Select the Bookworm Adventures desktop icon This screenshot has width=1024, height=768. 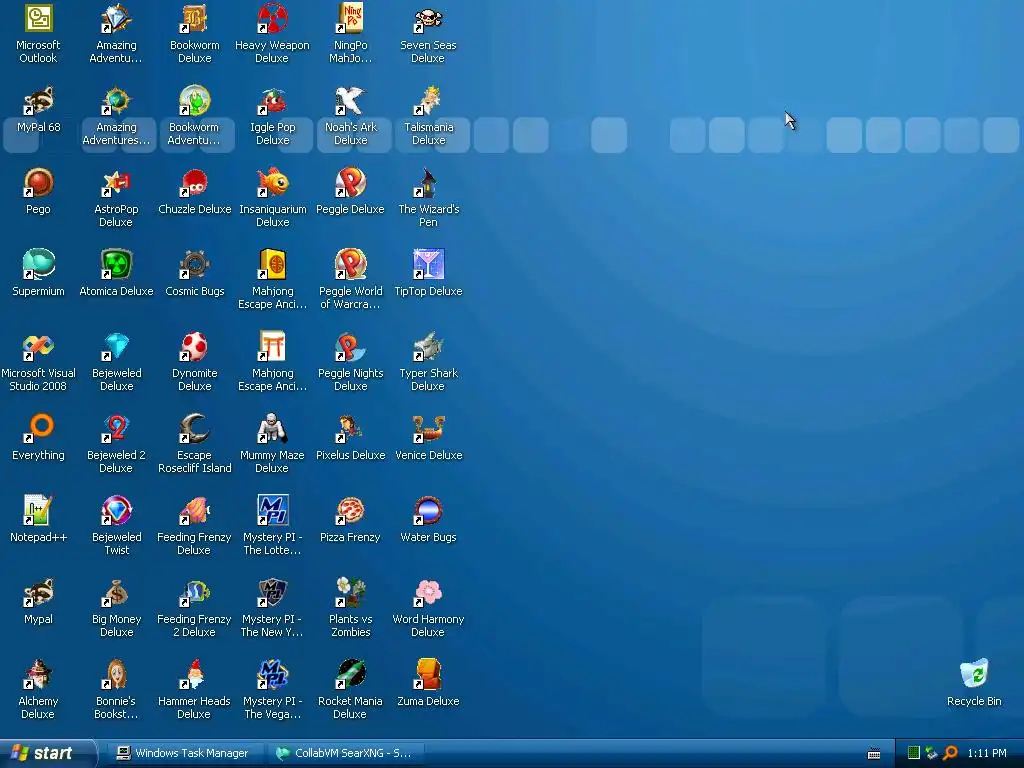(195, 101)
